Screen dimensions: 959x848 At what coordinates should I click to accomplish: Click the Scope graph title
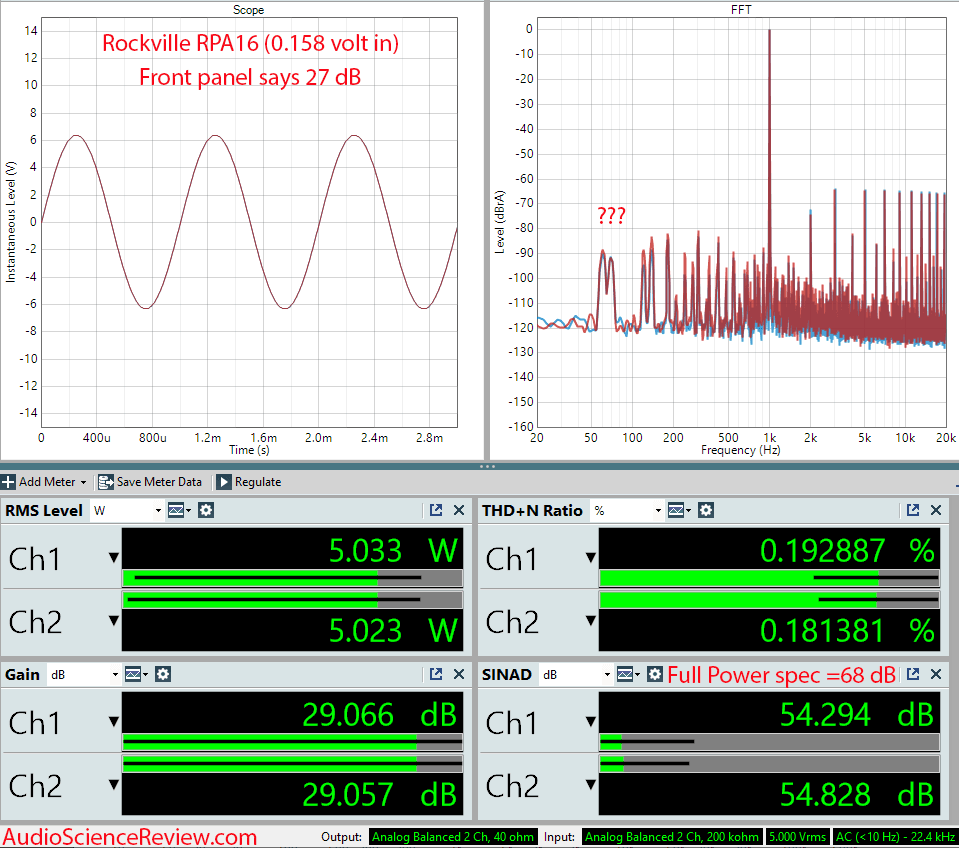point(248,10)
